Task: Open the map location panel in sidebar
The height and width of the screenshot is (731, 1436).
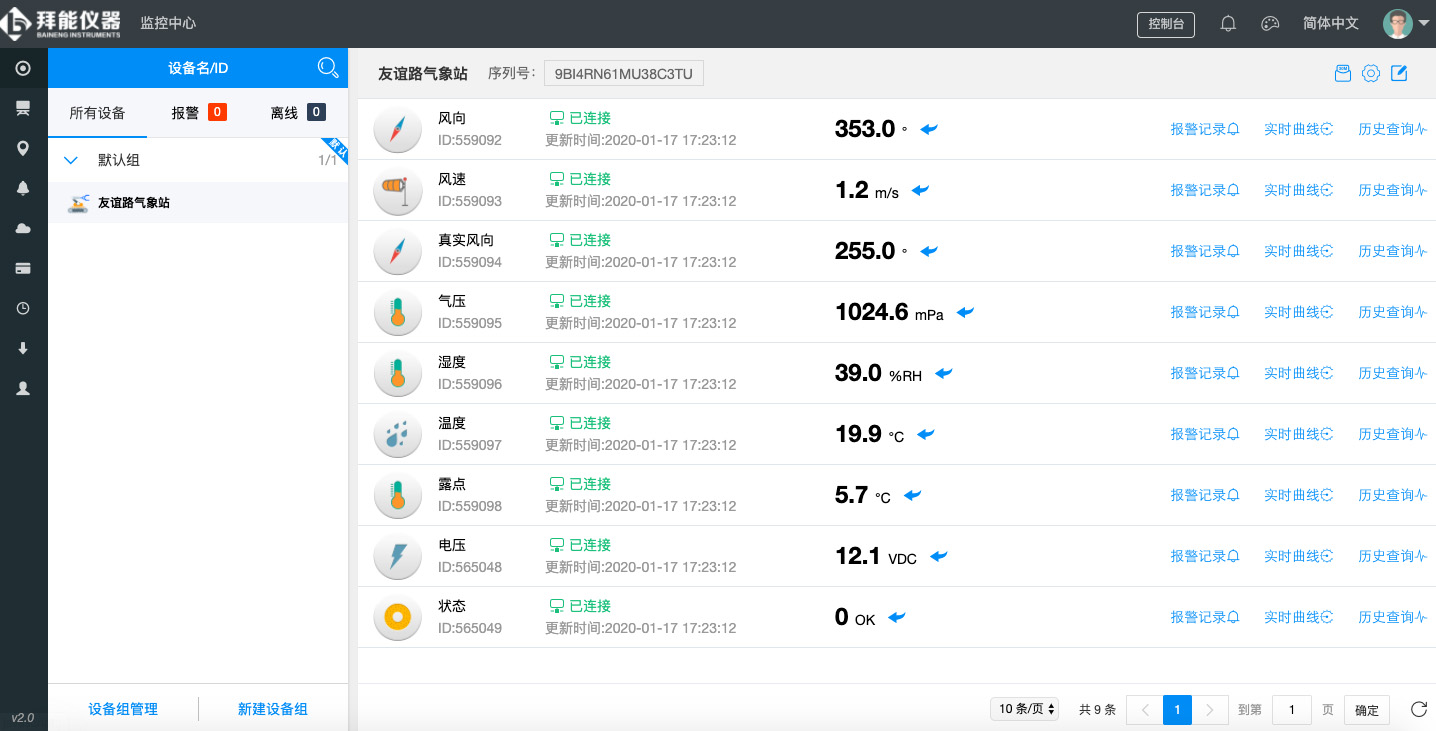Action: 22,147
